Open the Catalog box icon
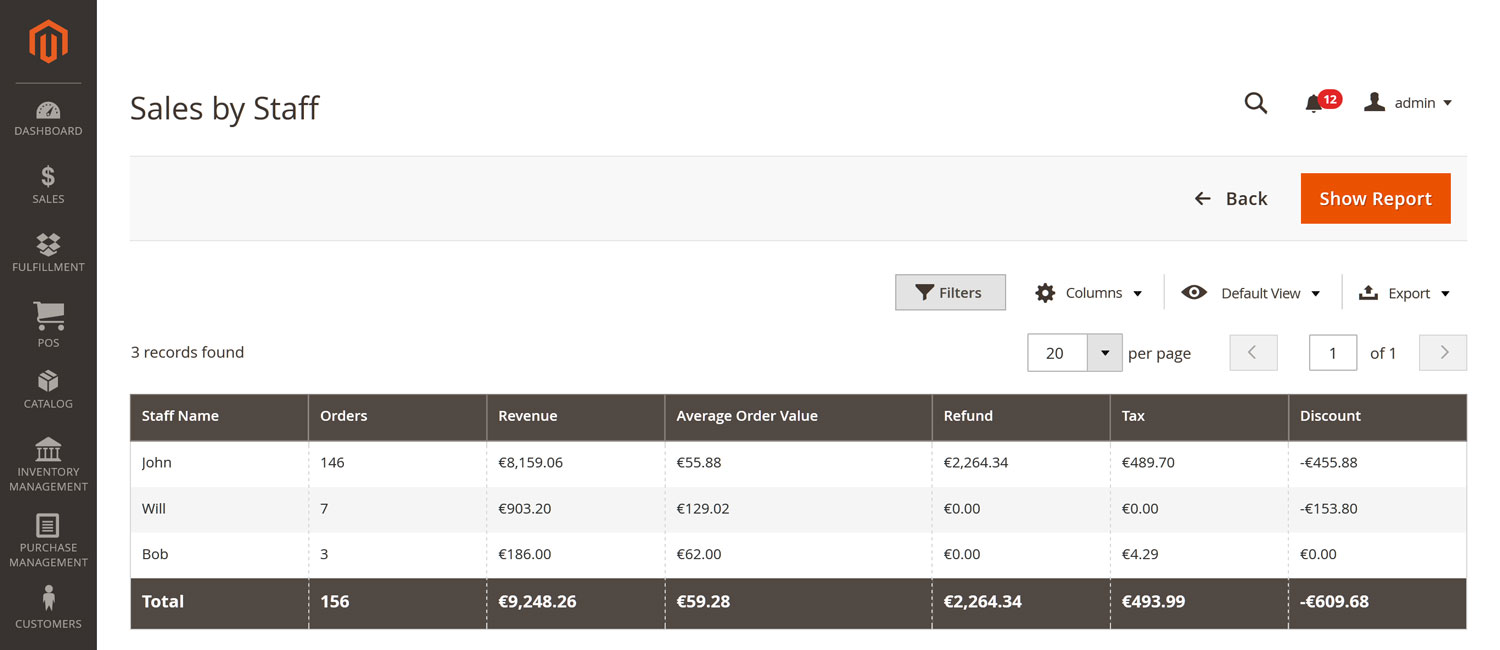 pos(48,389)
